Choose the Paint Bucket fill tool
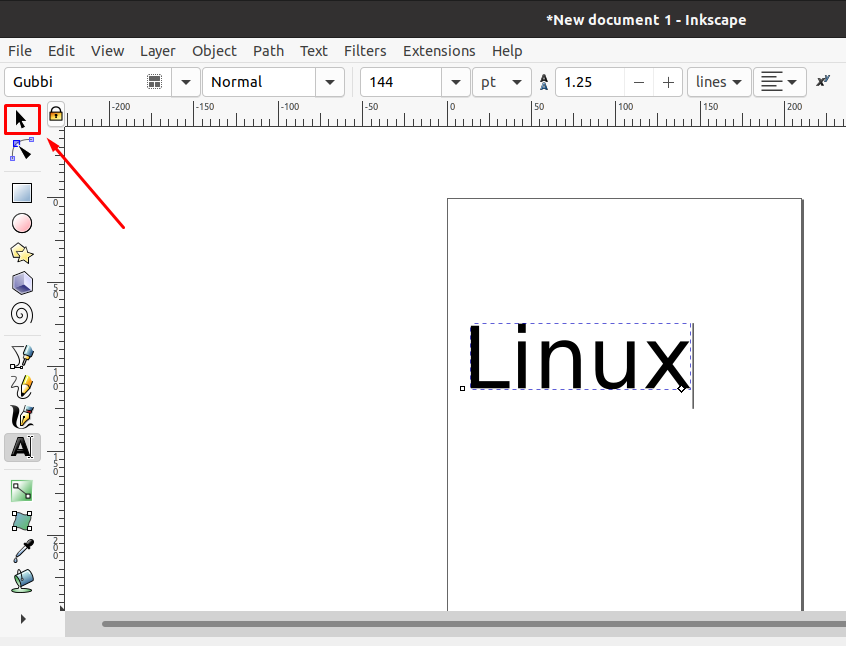 (x=21, y=580)
